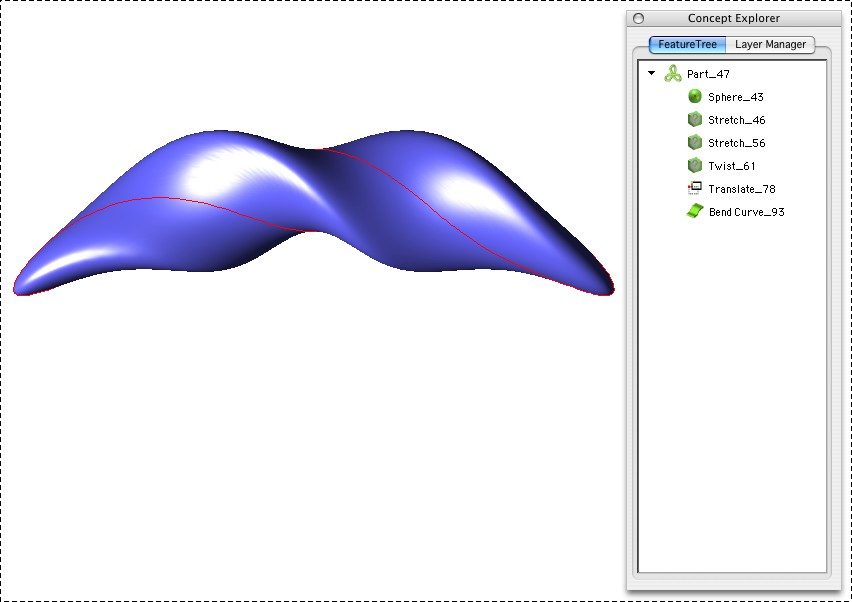The height and width of the screenshot is (602, 852).
Task: Collapse the Part_47 disclosure triangle
Action: click(652, 74)
